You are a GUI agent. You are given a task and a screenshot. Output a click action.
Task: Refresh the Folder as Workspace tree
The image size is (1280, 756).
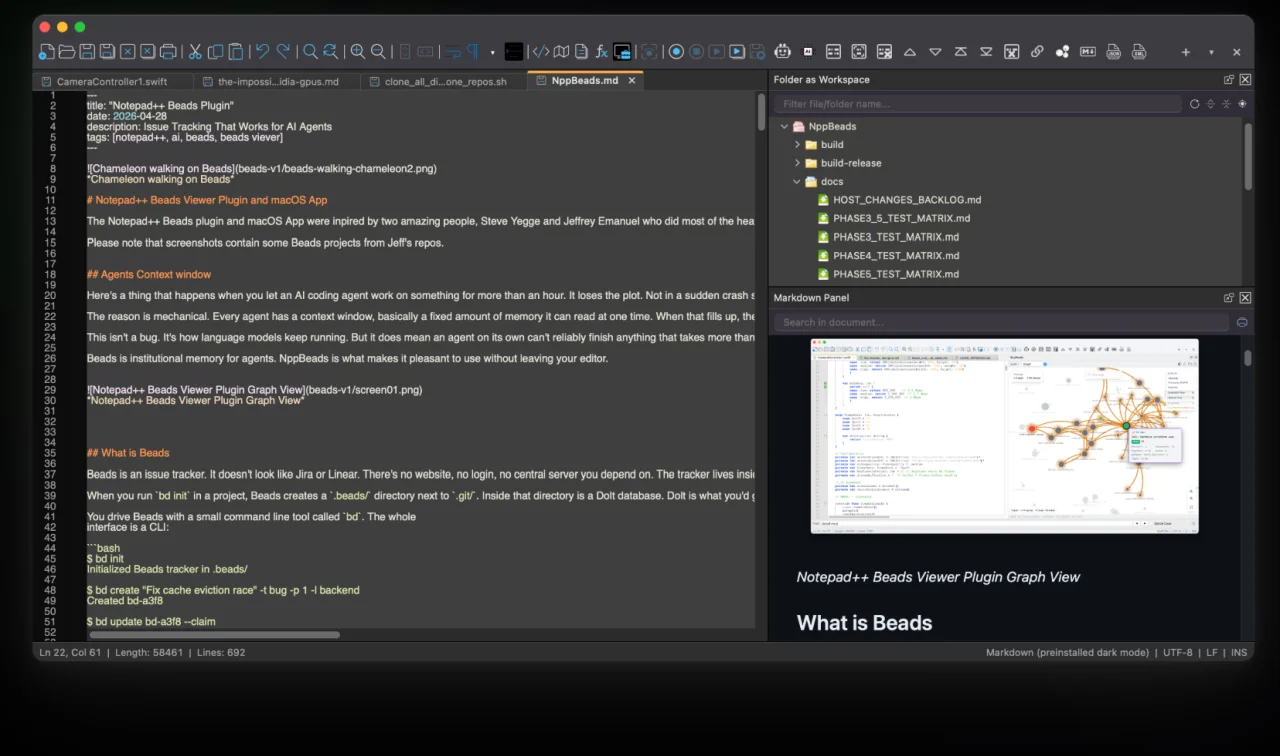point(1194,104)
